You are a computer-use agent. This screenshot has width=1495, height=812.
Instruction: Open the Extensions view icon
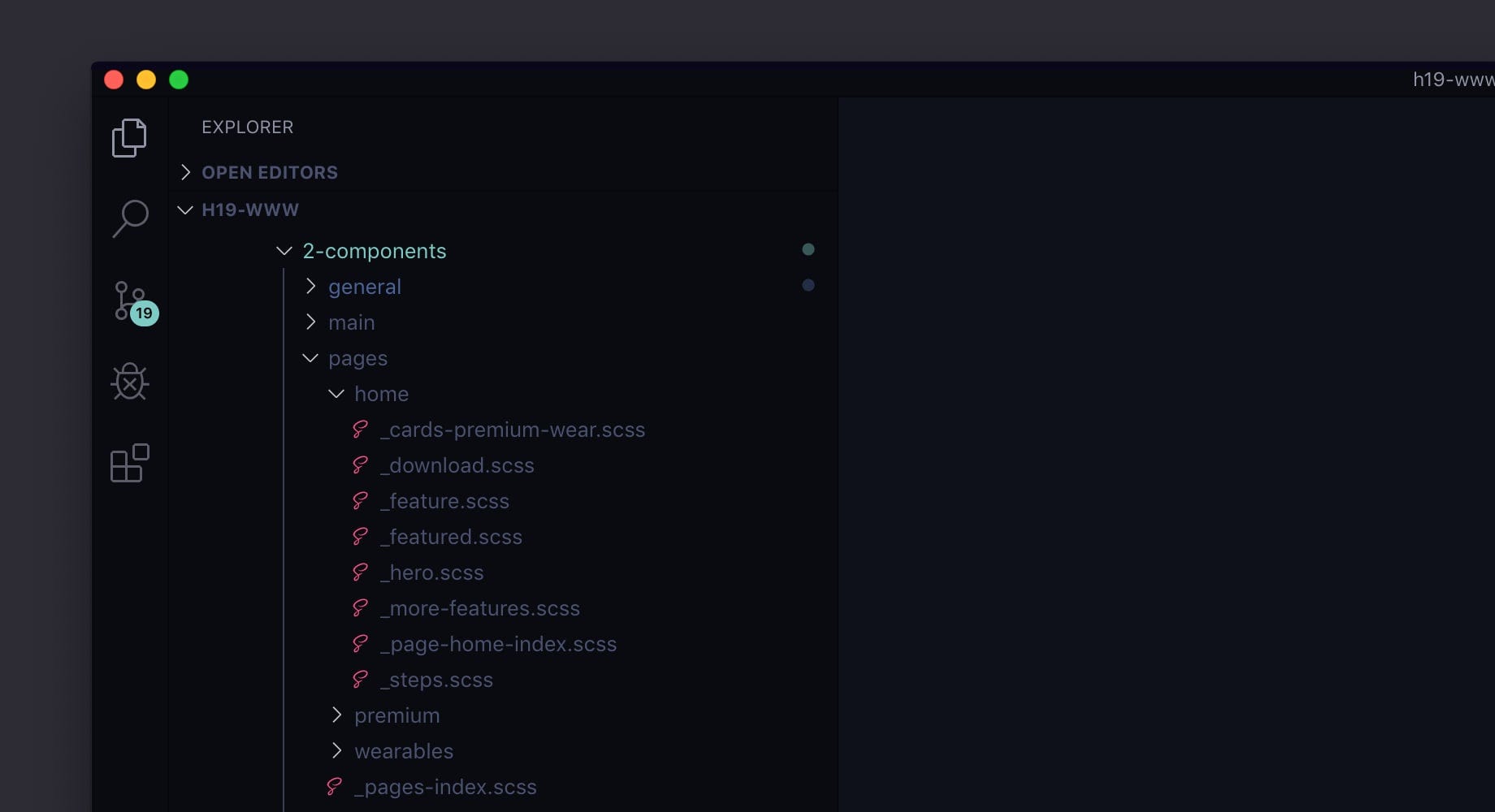129,463
